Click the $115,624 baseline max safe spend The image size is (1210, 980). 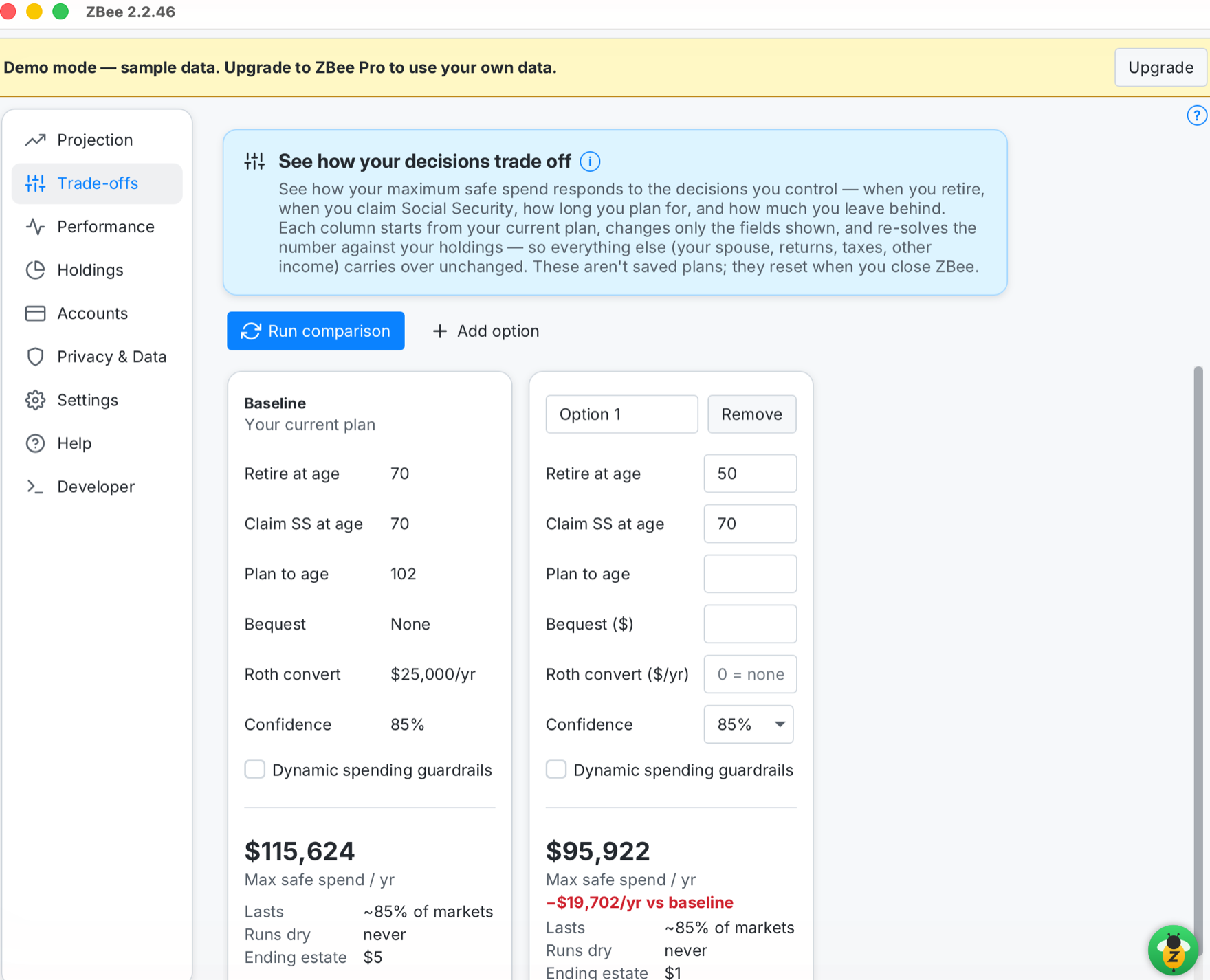300,851
